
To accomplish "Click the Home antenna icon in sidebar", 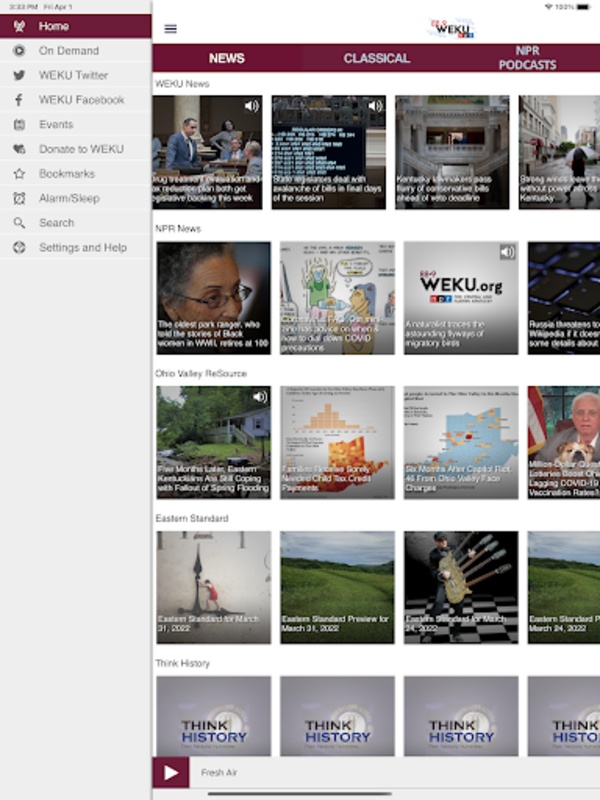I will (19, 26).
